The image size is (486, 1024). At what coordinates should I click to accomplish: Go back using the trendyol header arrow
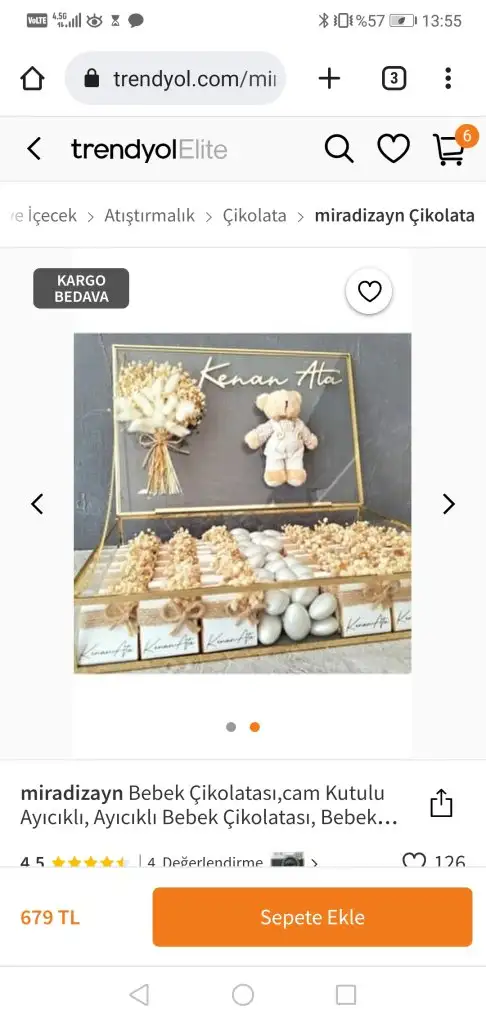click(34, 149)
